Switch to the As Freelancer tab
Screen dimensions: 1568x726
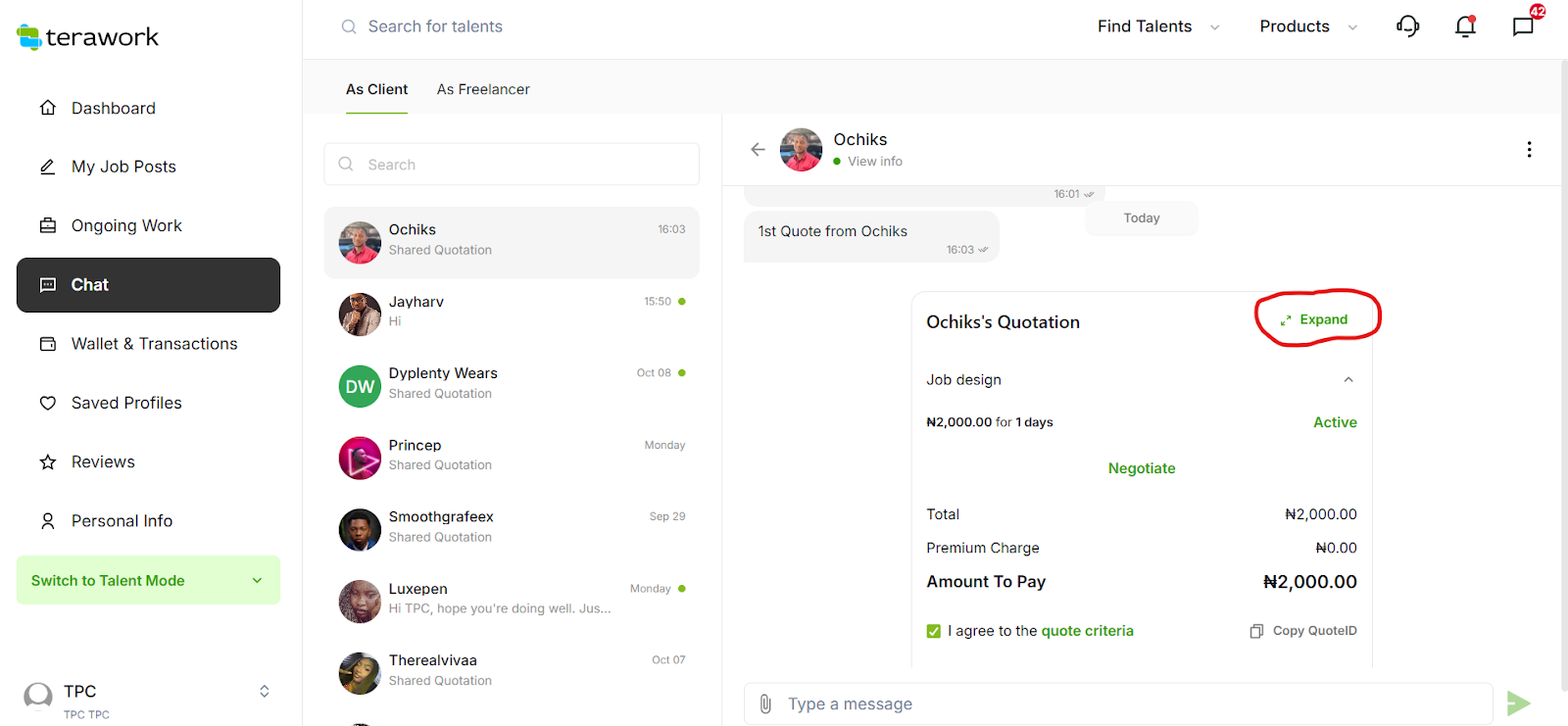(483, 89)
